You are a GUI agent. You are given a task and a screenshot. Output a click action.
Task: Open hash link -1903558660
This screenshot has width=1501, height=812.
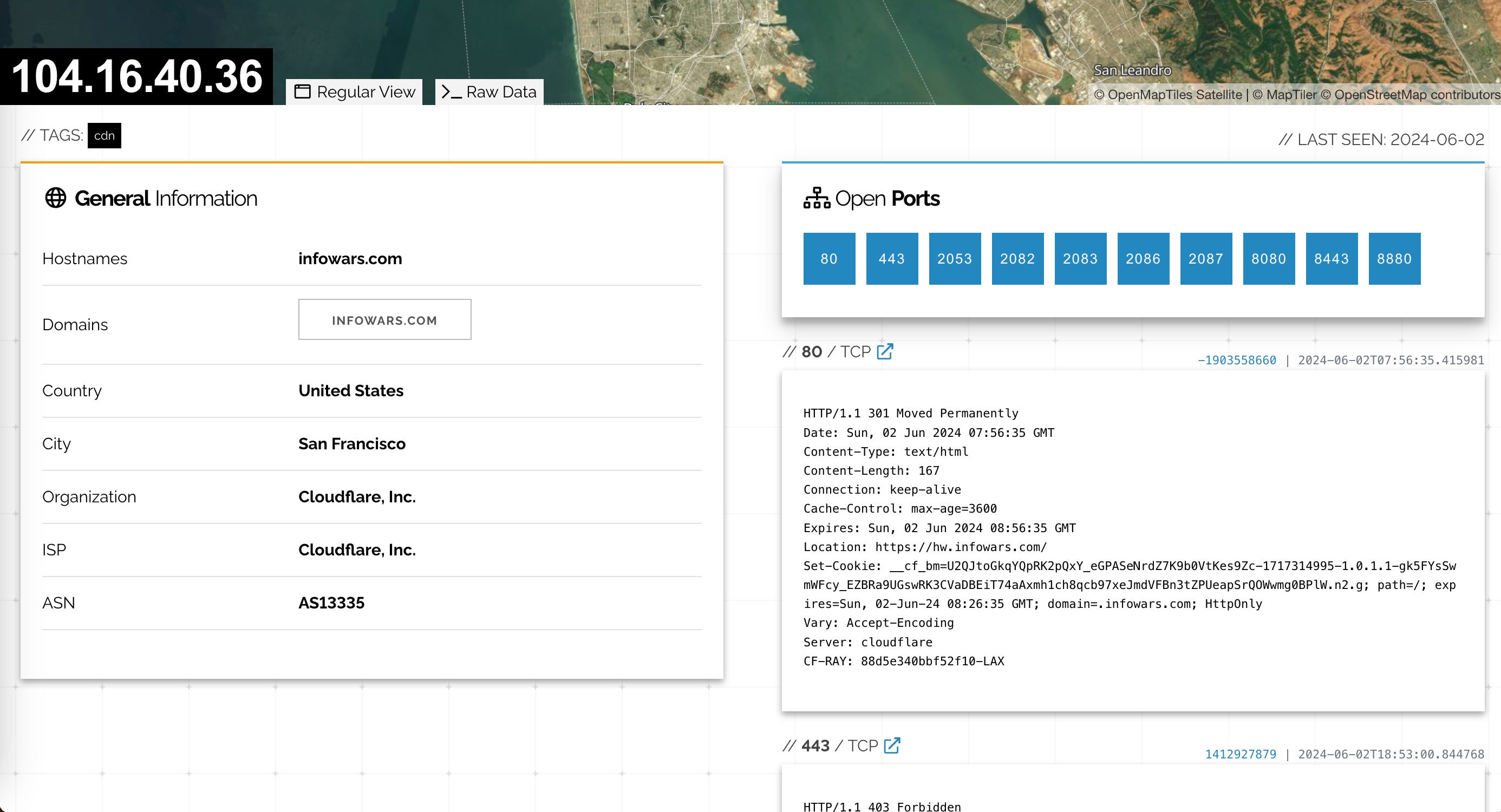pos(1236,360)
